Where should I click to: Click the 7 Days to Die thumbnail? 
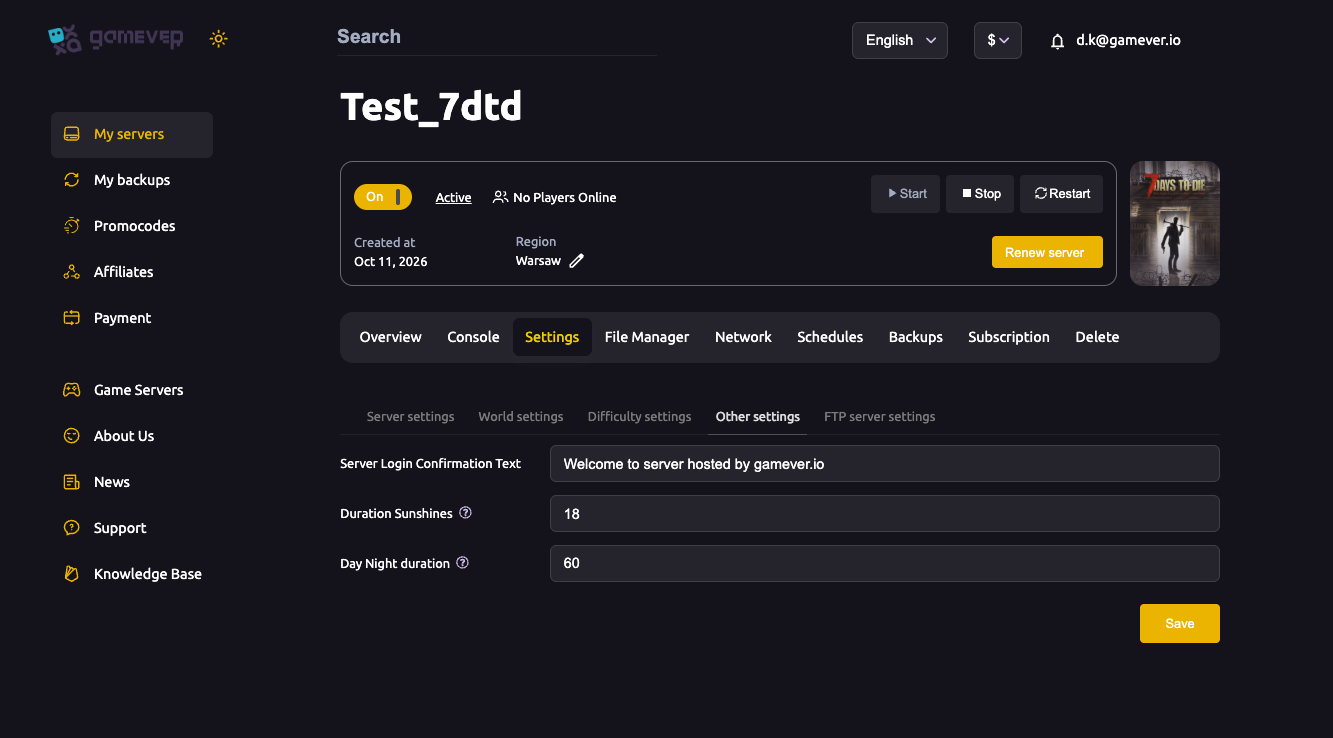pos(1175,223)
